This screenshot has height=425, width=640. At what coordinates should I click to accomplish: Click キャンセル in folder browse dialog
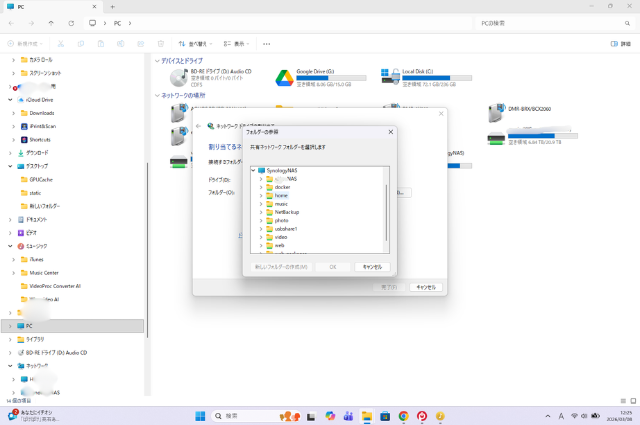tap(372, 267)
